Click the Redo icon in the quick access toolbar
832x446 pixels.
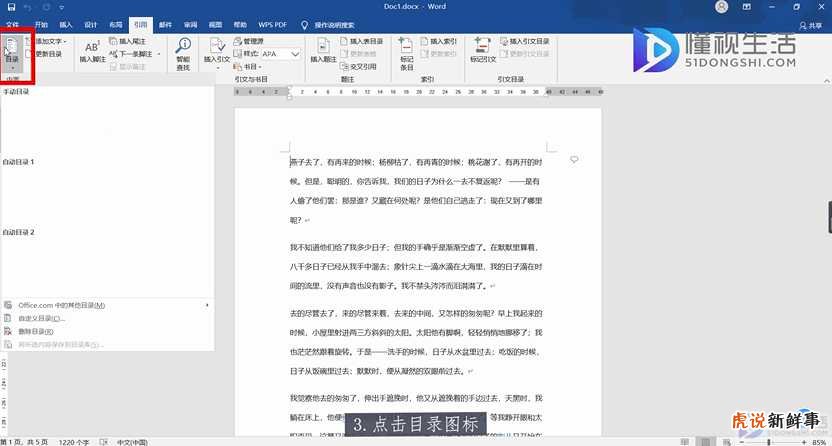tap(46, 7)
